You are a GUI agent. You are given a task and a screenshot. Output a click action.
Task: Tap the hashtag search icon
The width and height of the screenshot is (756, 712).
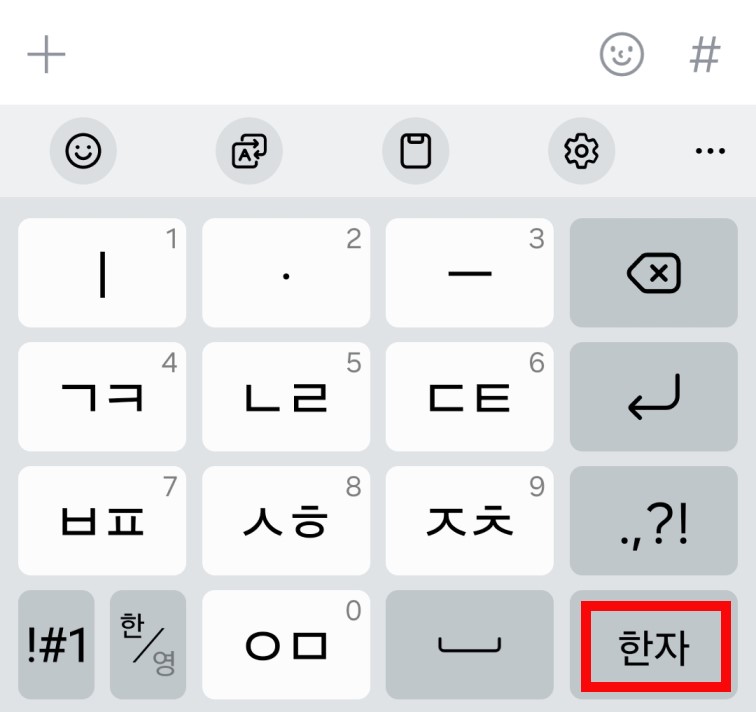[x=705, y=54]
